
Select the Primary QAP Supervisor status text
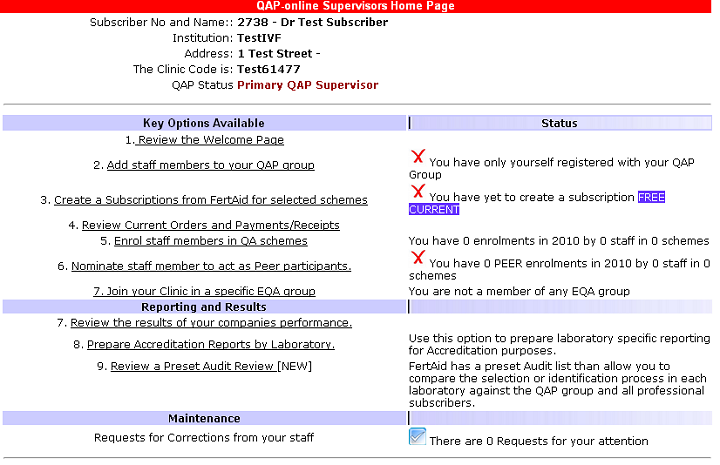308,85
